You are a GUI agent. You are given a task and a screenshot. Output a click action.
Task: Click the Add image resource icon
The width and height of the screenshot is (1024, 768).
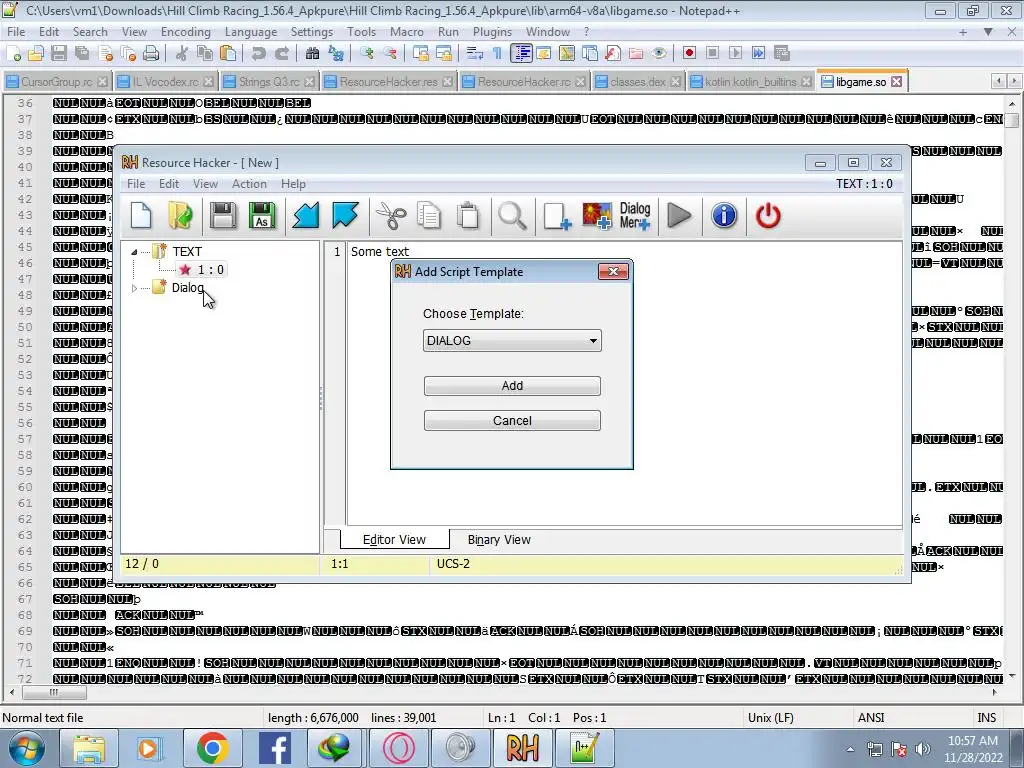pyautogui.click(x=597, y=216)
